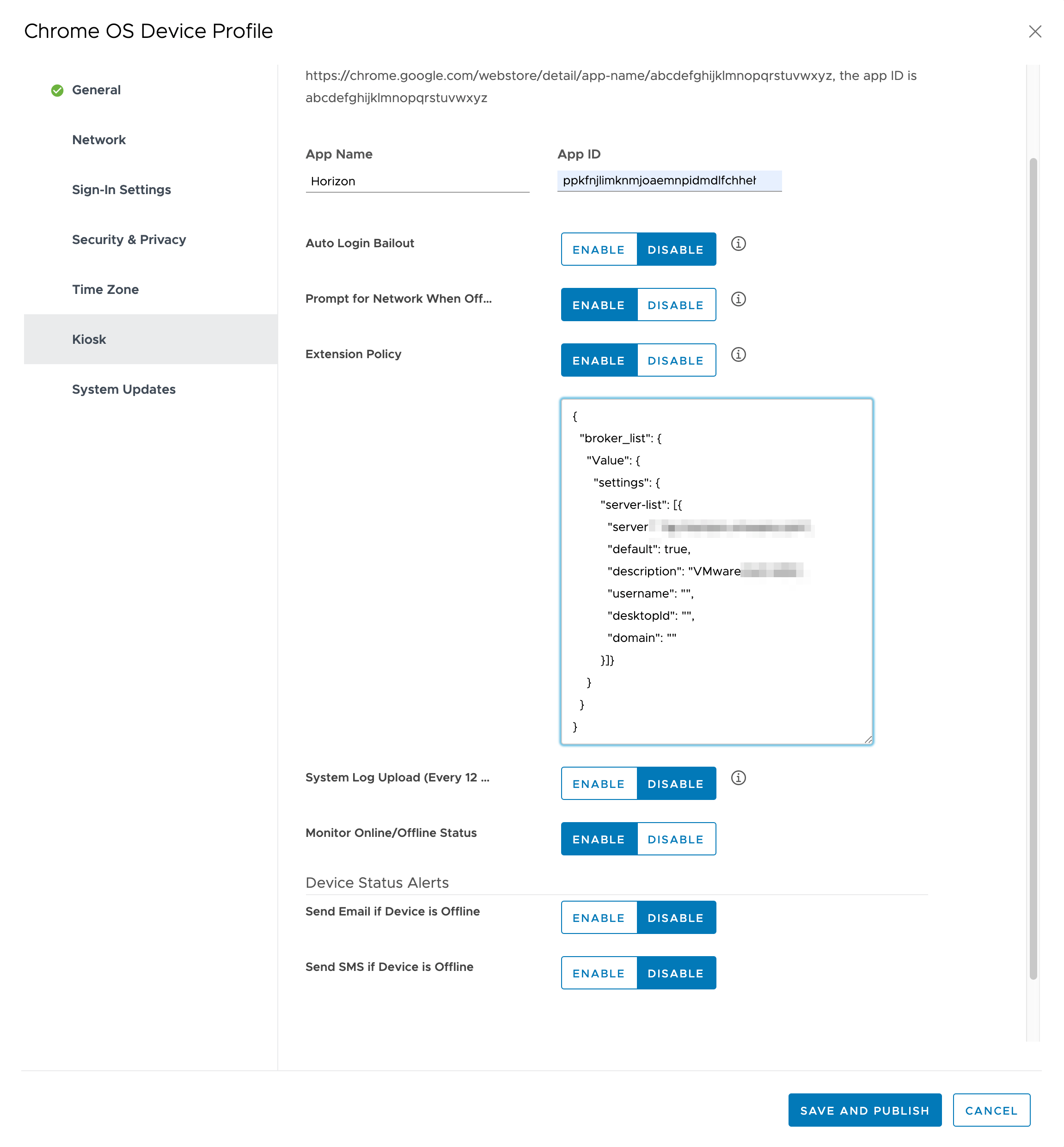Screen dimensions: 1064x1147
Task: Disable Monitor Online/Offline Status
Action: click(x=676, y=839)
